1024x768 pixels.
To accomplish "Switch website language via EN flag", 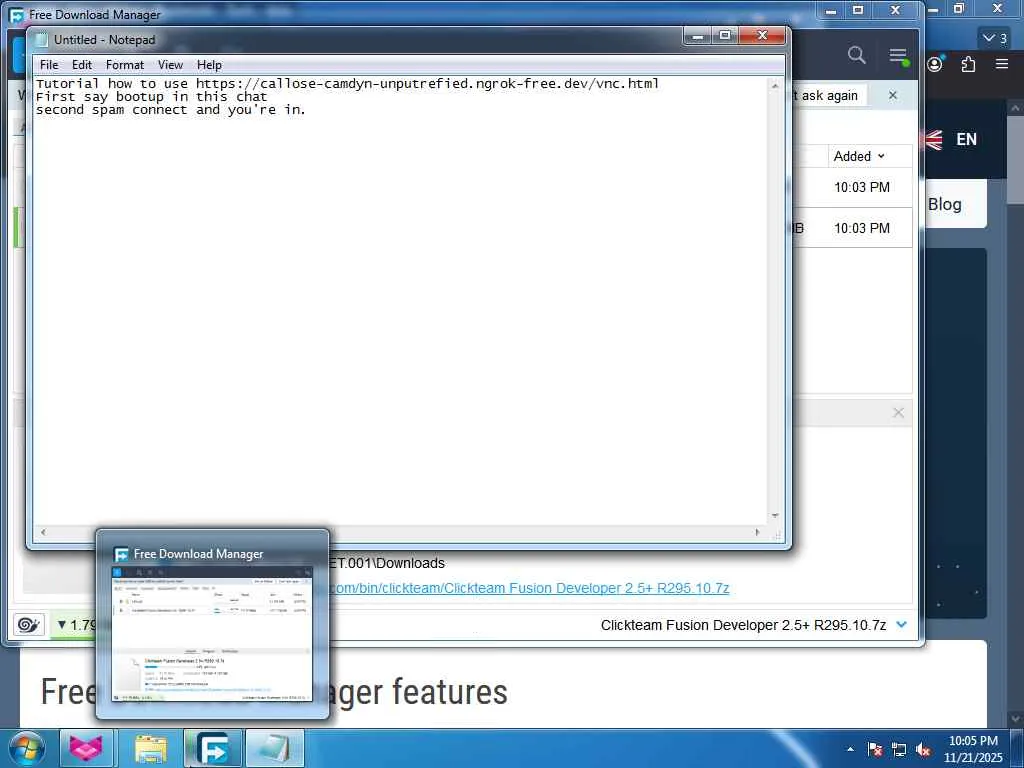I will (952, 139).
